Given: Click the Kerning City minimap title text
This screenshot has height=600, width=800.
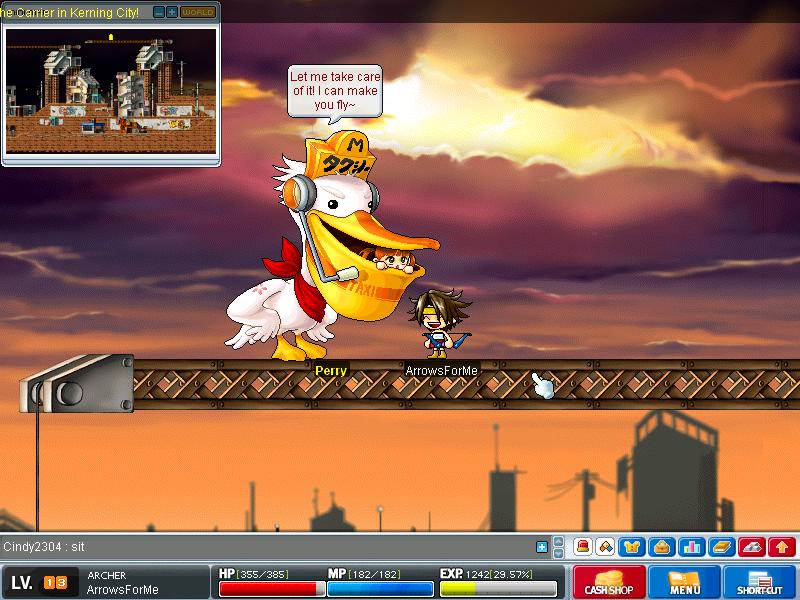Looking at the screenshot, I should (69, 13).
